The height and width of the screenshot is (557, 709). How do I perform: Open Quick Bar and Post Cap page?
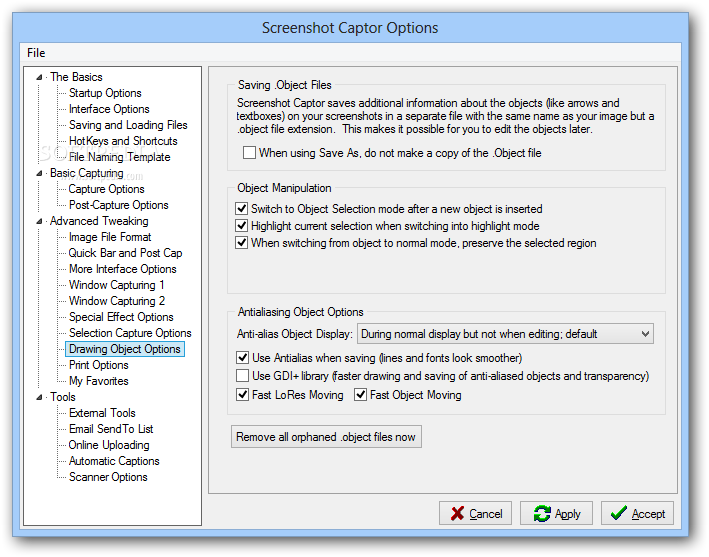coord(125,253)
